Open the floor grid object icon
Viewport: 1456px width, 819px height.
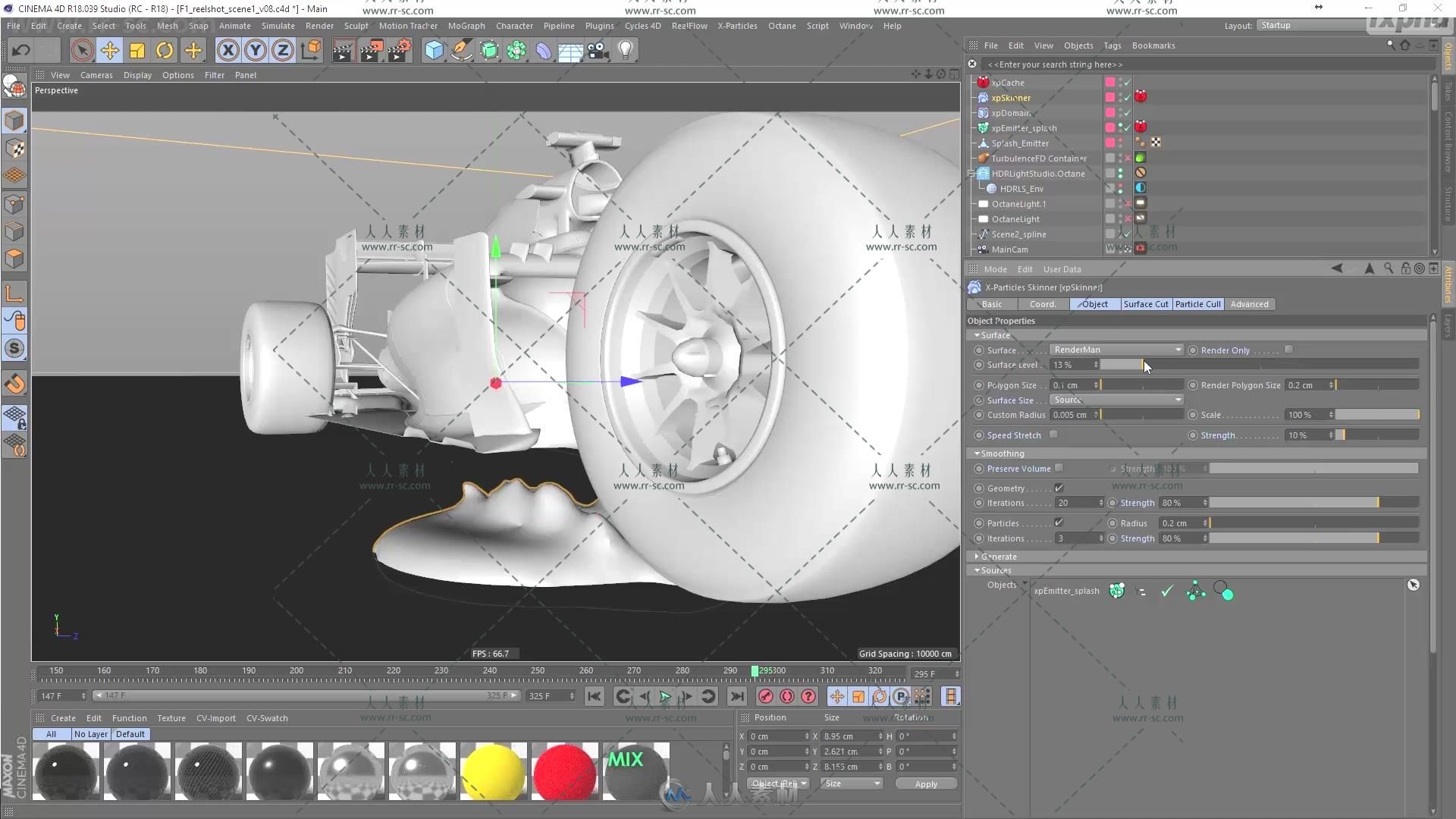coord(570,51)
